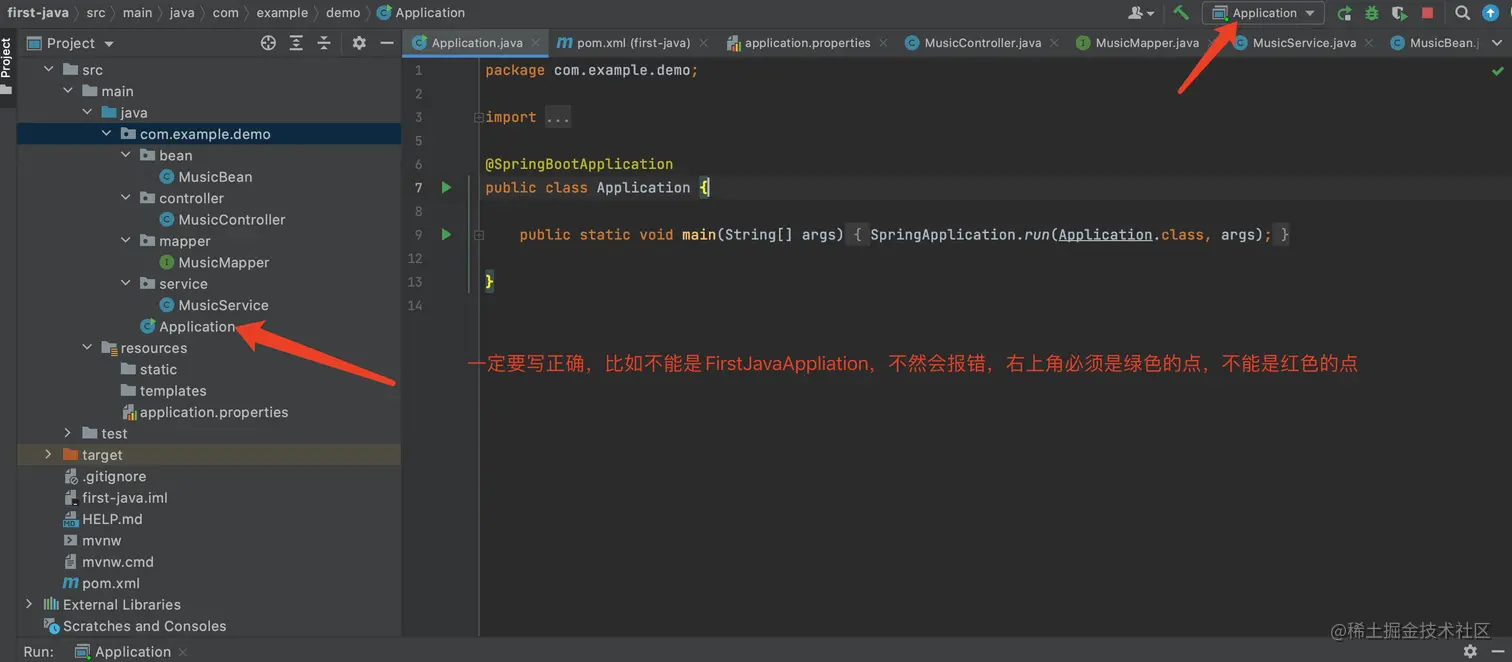The height and width of the screenshot is (662, 1512).
Task: Select MusicBean class in project tree
Action: click(x=215, y=177)
